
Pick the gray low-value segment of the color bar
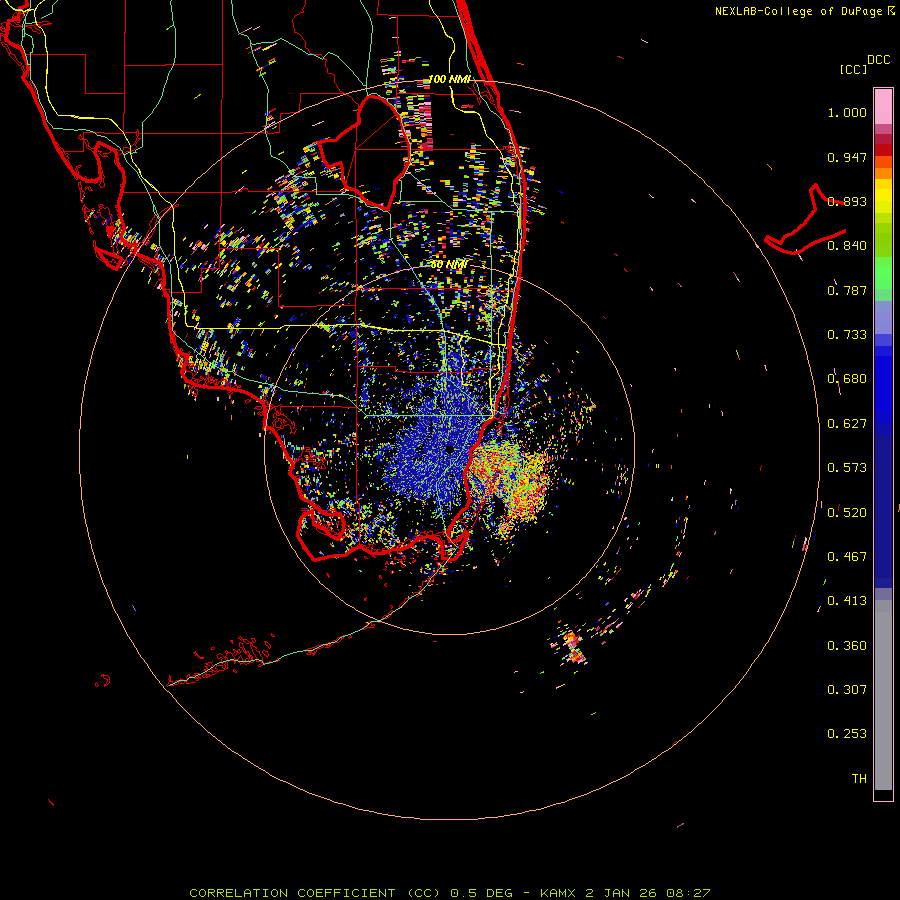pos(883,695)
